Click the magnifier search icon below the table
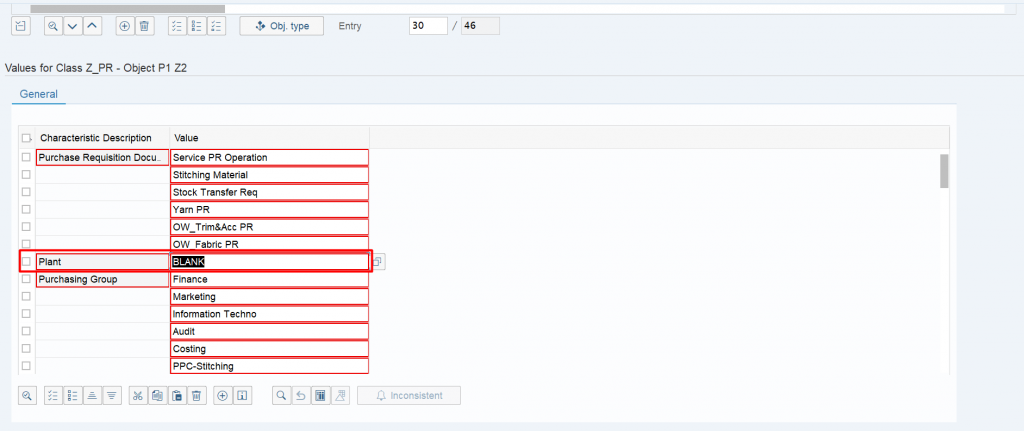This screenshot has width=1024, height=431. [x=281, y=395]
